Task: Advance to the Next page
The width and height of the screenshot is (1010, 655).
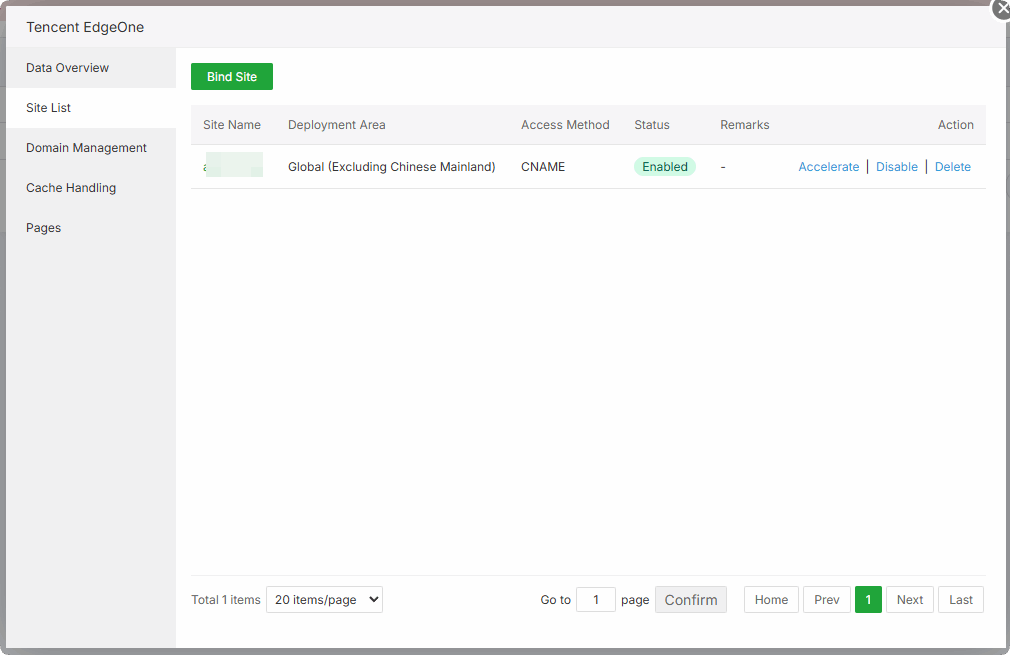Action: click(x=909, y=600)
